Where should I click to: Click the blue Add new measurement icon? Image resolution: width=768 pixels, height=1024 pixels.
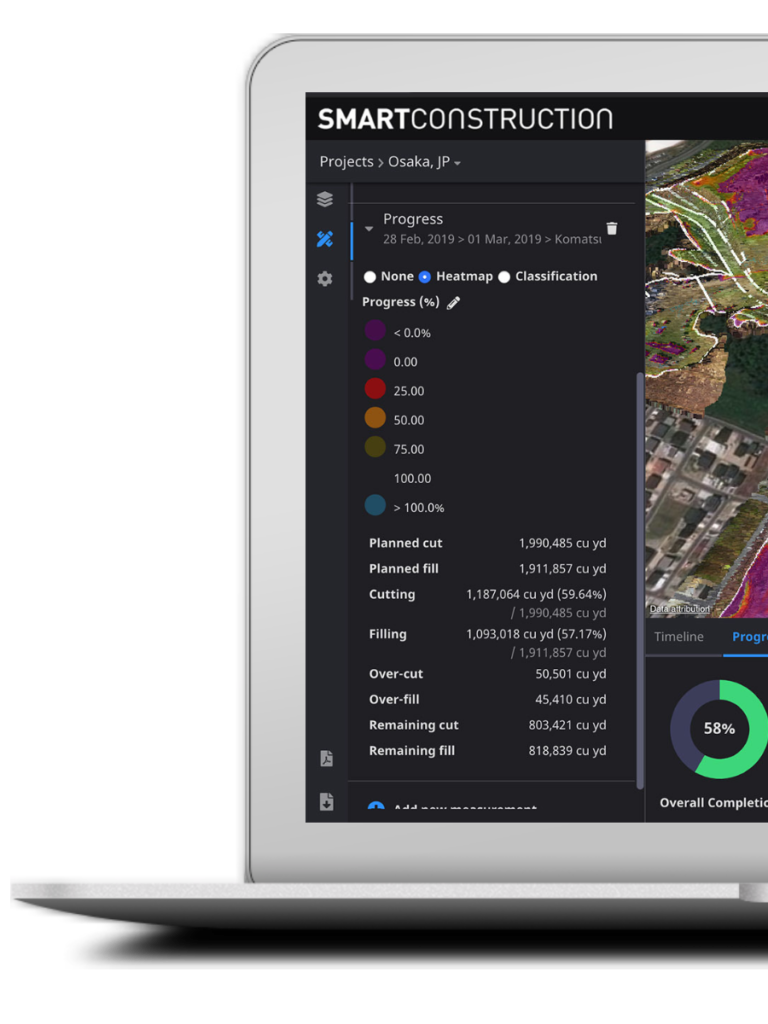pyautogui.click(x=376, y=806)
